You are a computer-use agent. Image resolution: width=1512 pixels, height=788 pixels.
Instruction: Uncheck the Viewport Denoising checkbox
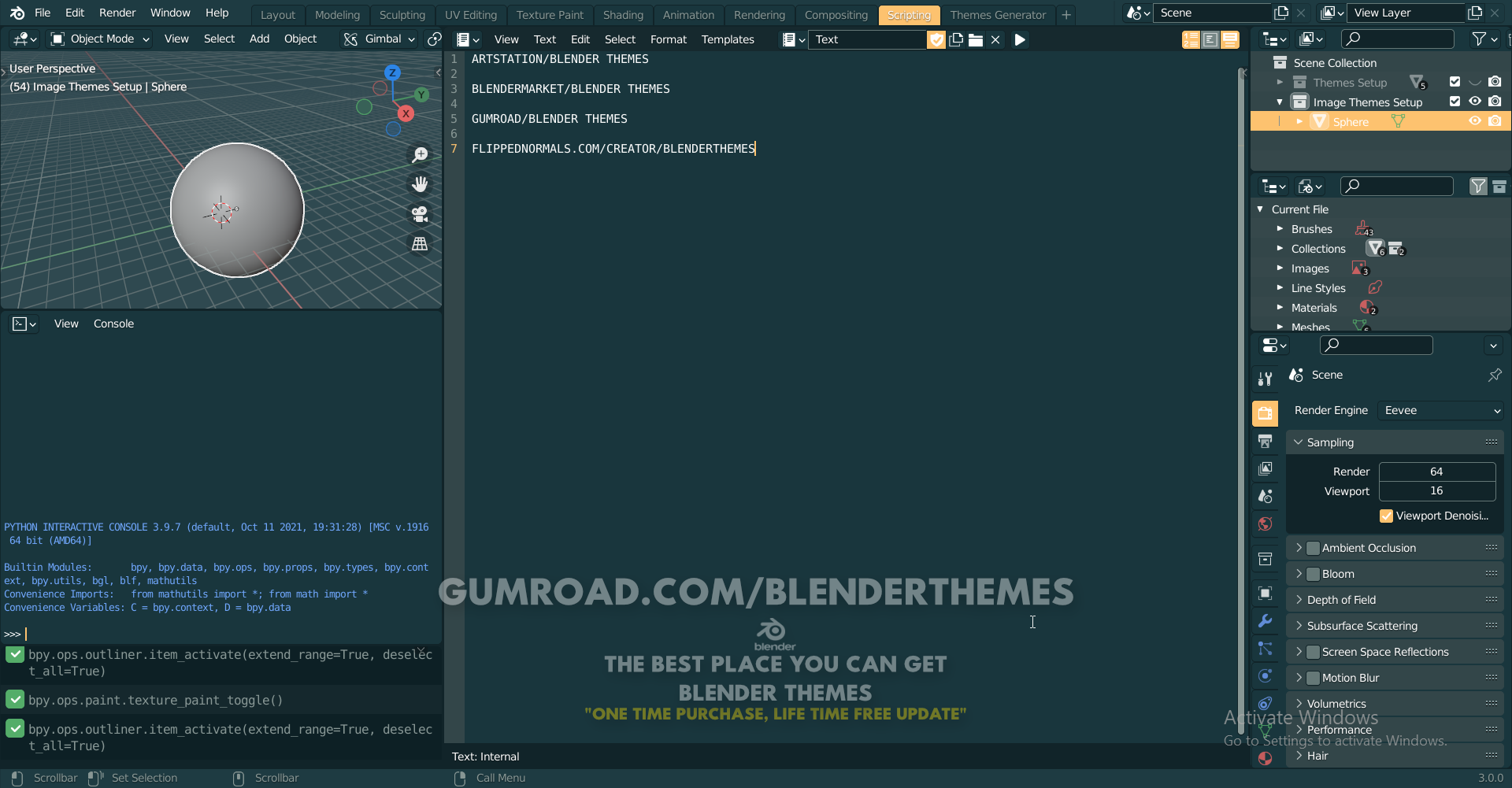tap(1386, 516)
